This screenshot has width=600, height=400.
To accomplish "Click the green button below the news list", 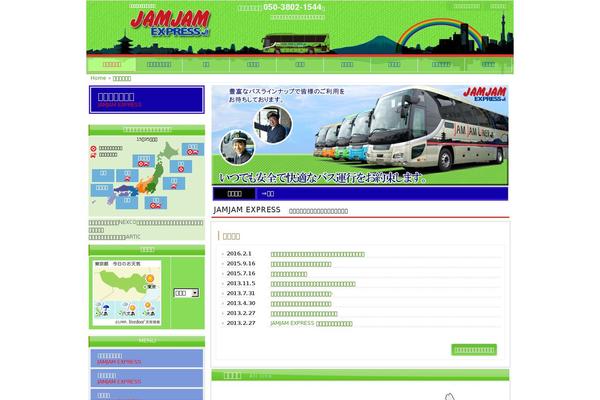I will tap(474, 350).
